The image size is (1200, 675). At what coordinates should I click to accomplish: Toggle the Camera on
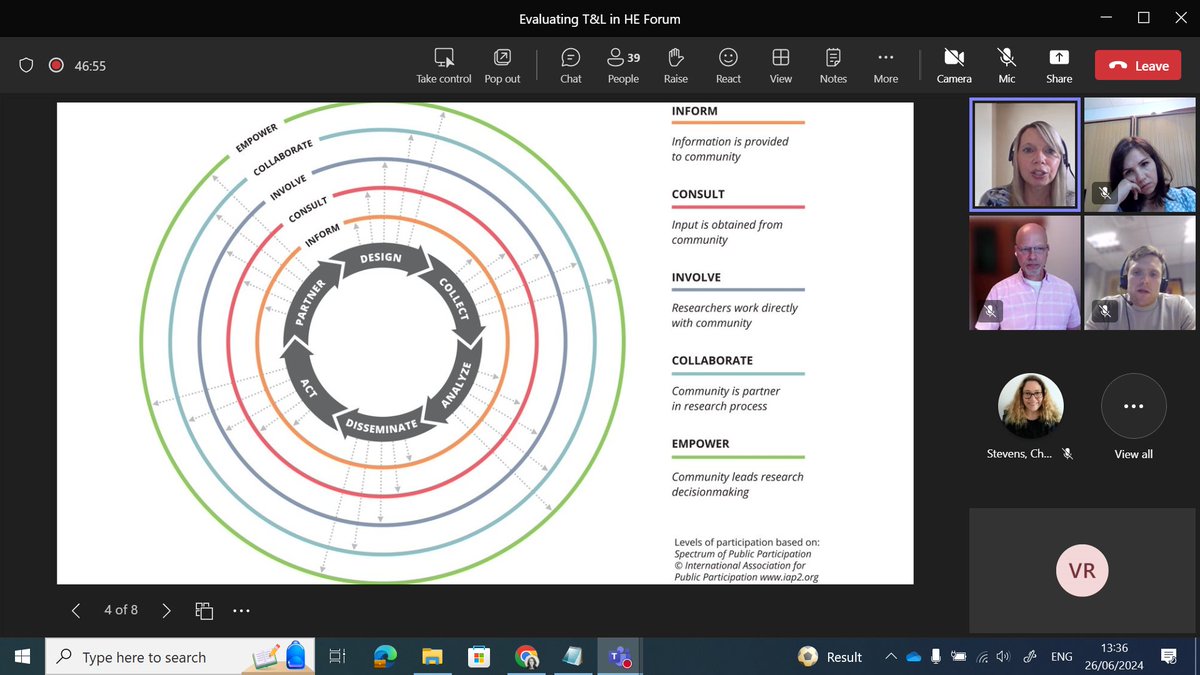tap(953, 65)
